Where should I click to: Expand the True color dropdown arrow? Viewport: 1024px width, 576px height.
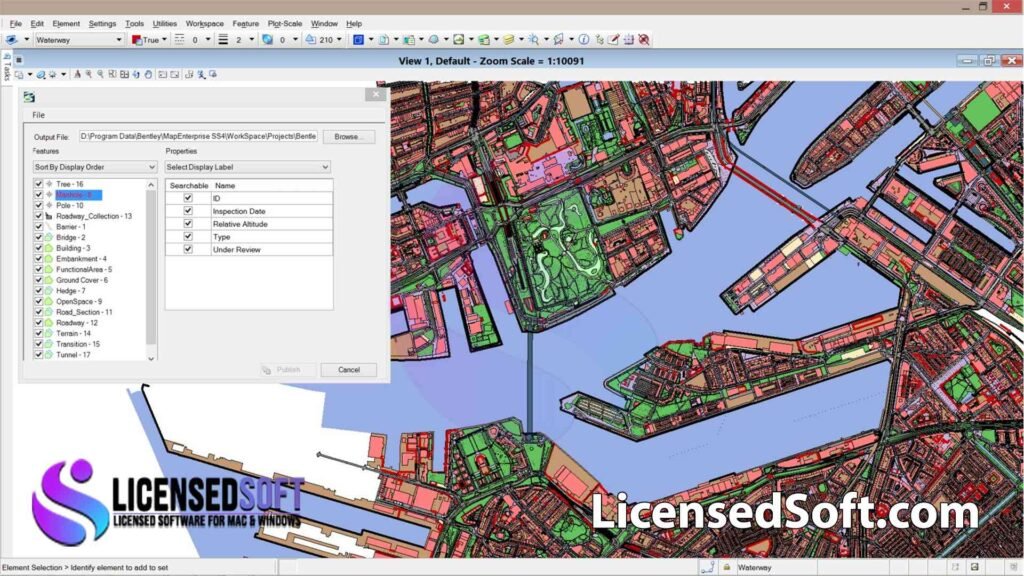(x=164, y=40)
